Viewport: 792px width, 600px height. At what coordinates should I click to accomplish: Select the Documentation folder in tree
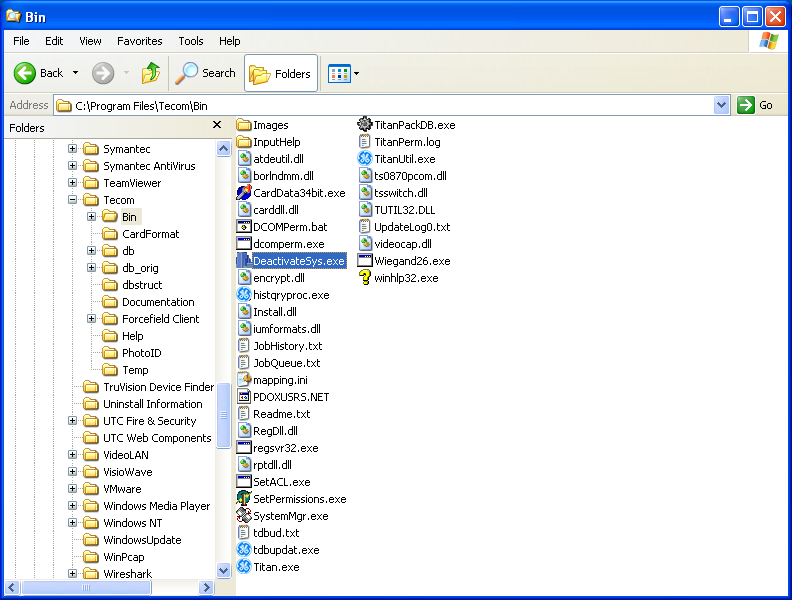click(x=148, y=302)
